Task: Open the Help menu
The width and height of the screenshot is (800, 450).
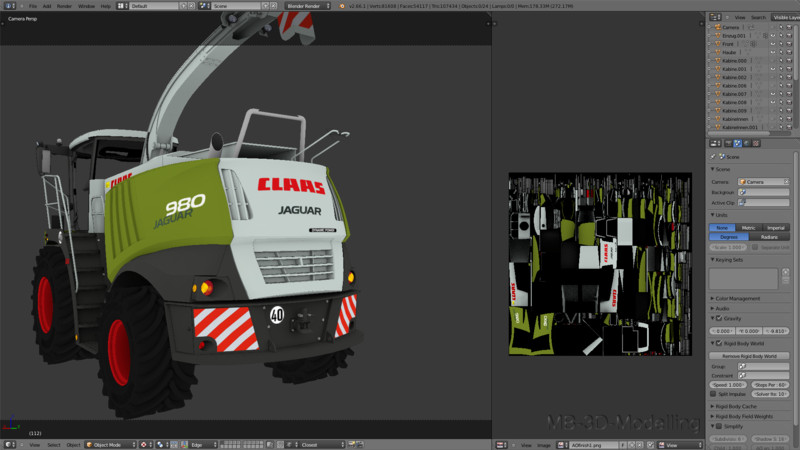Action: point(106,6)
